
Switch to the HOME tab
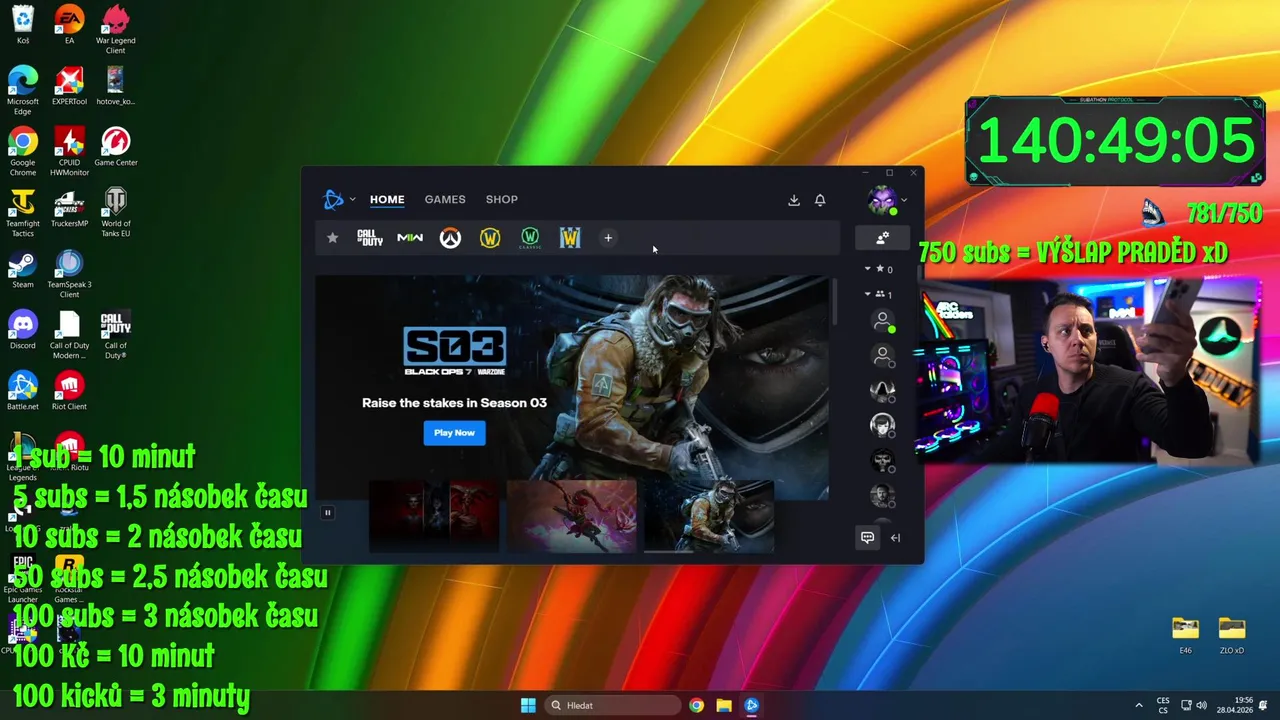[x=387, y=199]
